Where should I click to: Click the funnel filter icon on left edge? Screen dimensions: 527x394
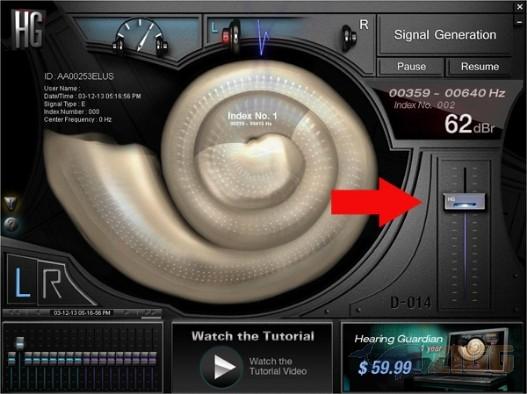click(x=10, y=203)
